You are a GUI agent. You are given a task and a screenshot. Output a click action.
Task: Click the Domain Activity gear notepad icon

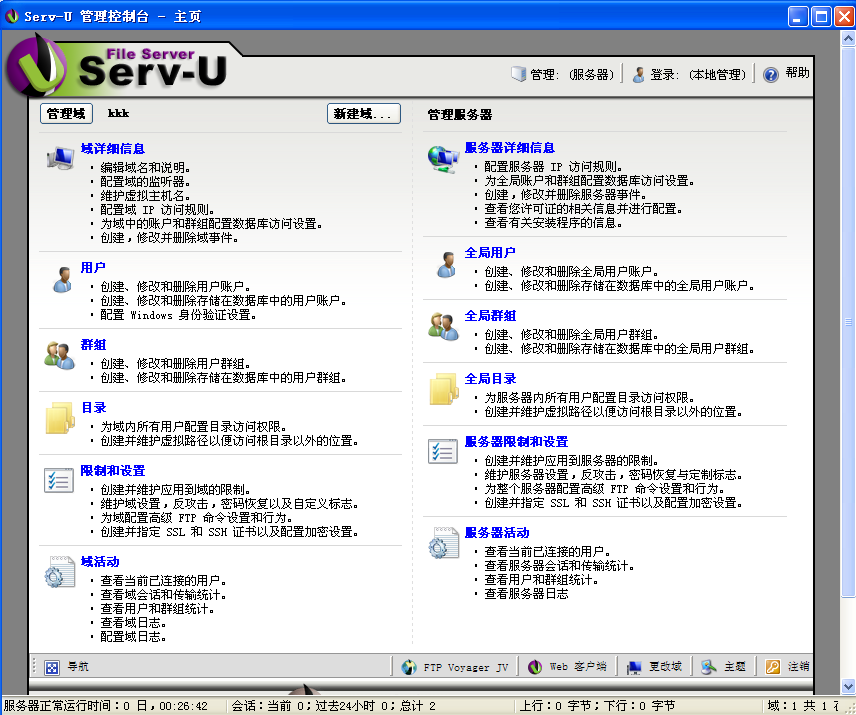pyautogui.click(x=60, y=572)
